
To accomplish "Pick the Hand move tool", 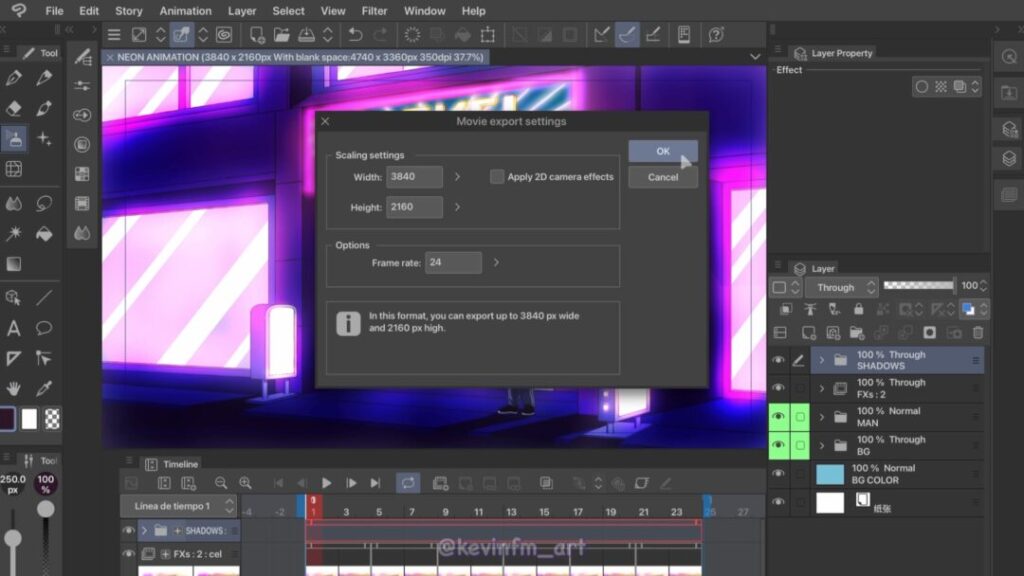I will click(14, 388).
